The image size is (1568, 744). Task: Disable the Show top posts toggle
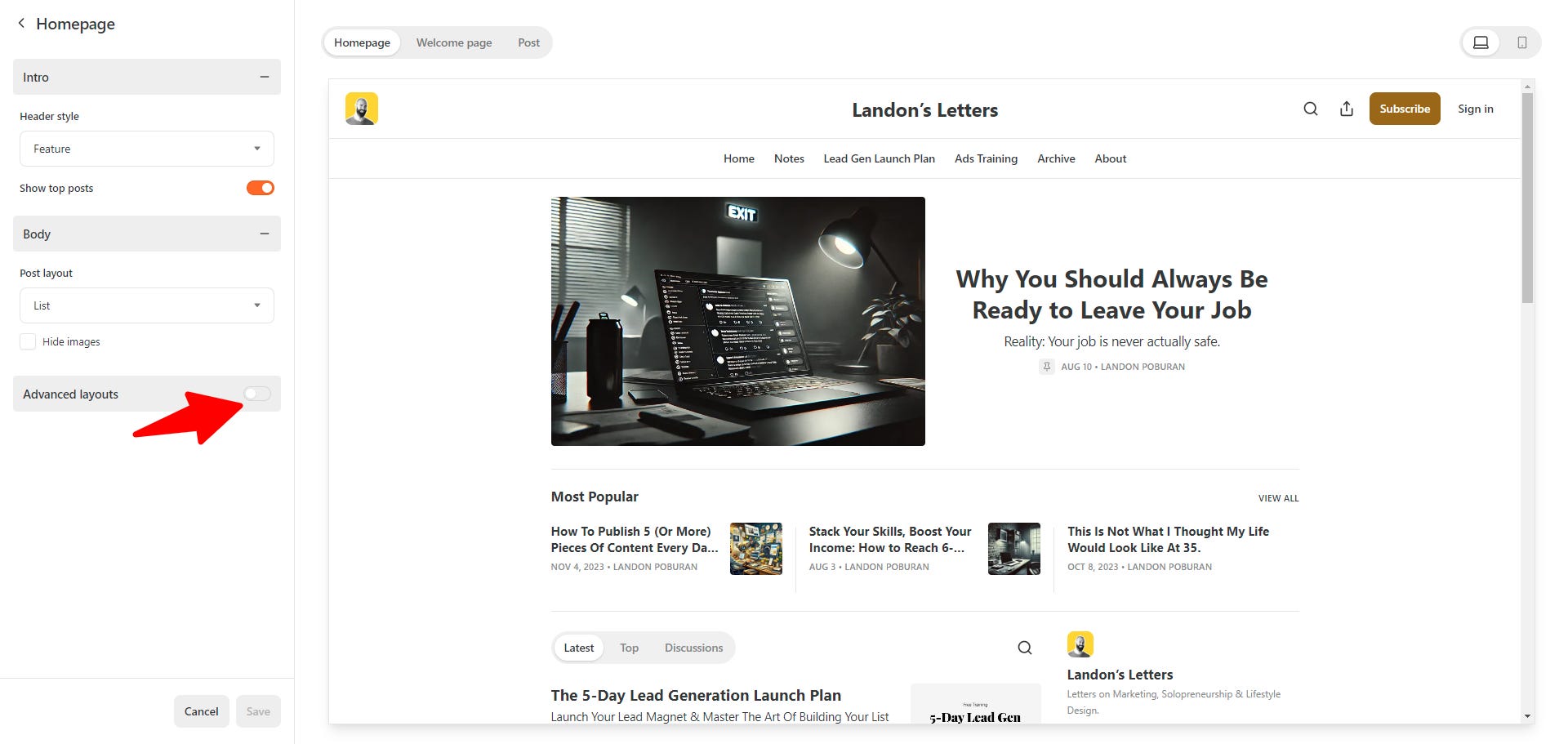click(261, 188)
